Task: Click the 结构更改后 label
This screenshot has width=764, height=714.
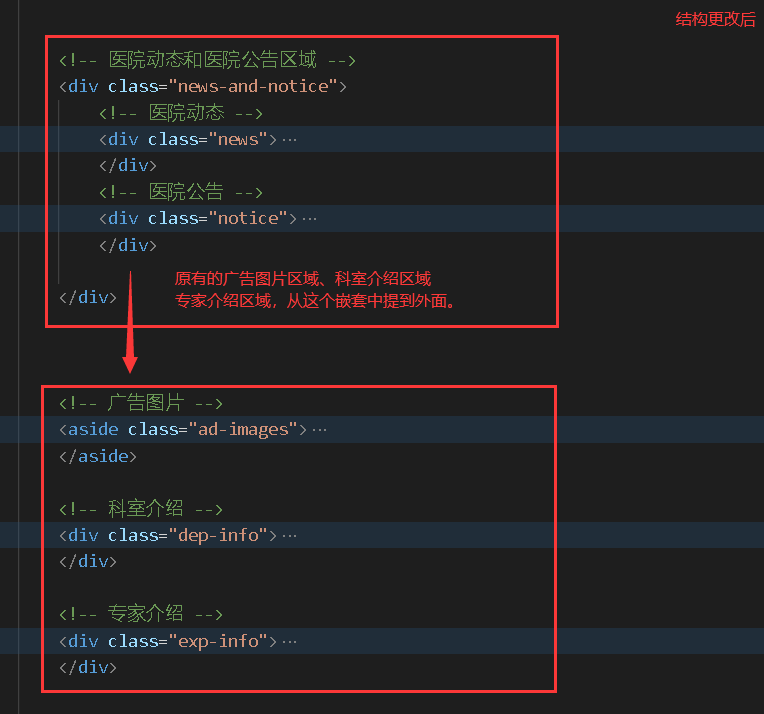Action: point(716,19)
